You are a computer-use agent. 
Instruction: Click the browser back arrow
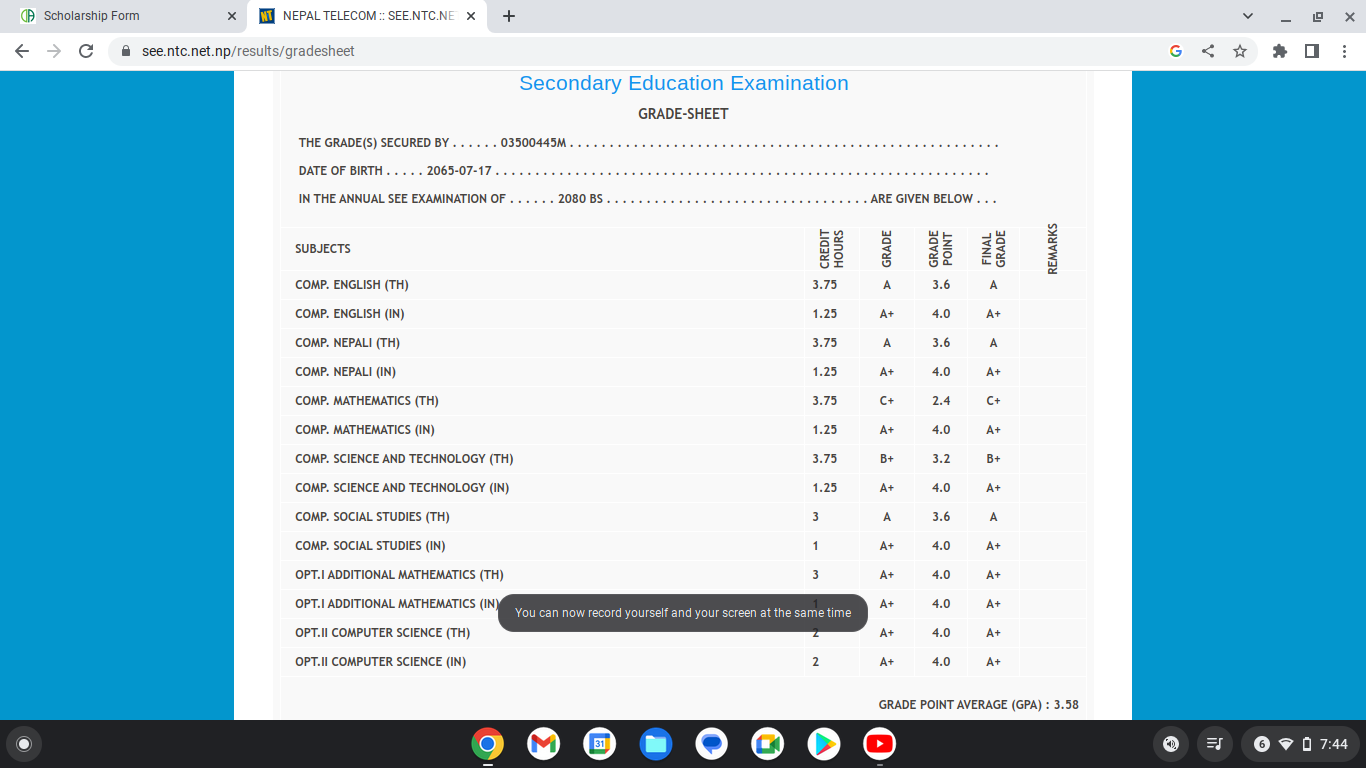point(22,51)
